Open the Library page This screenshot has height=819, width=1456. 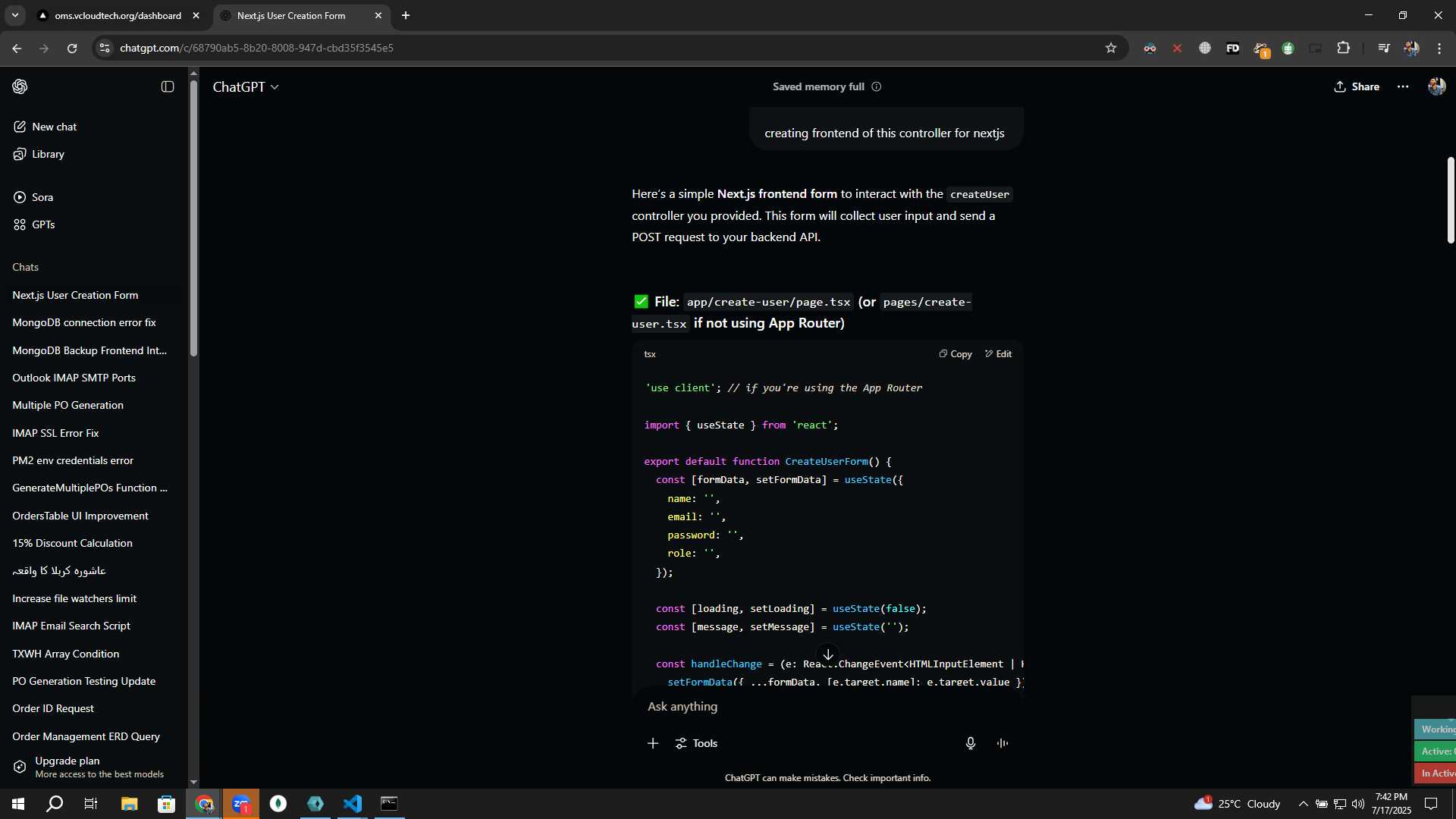pos(39,154)
